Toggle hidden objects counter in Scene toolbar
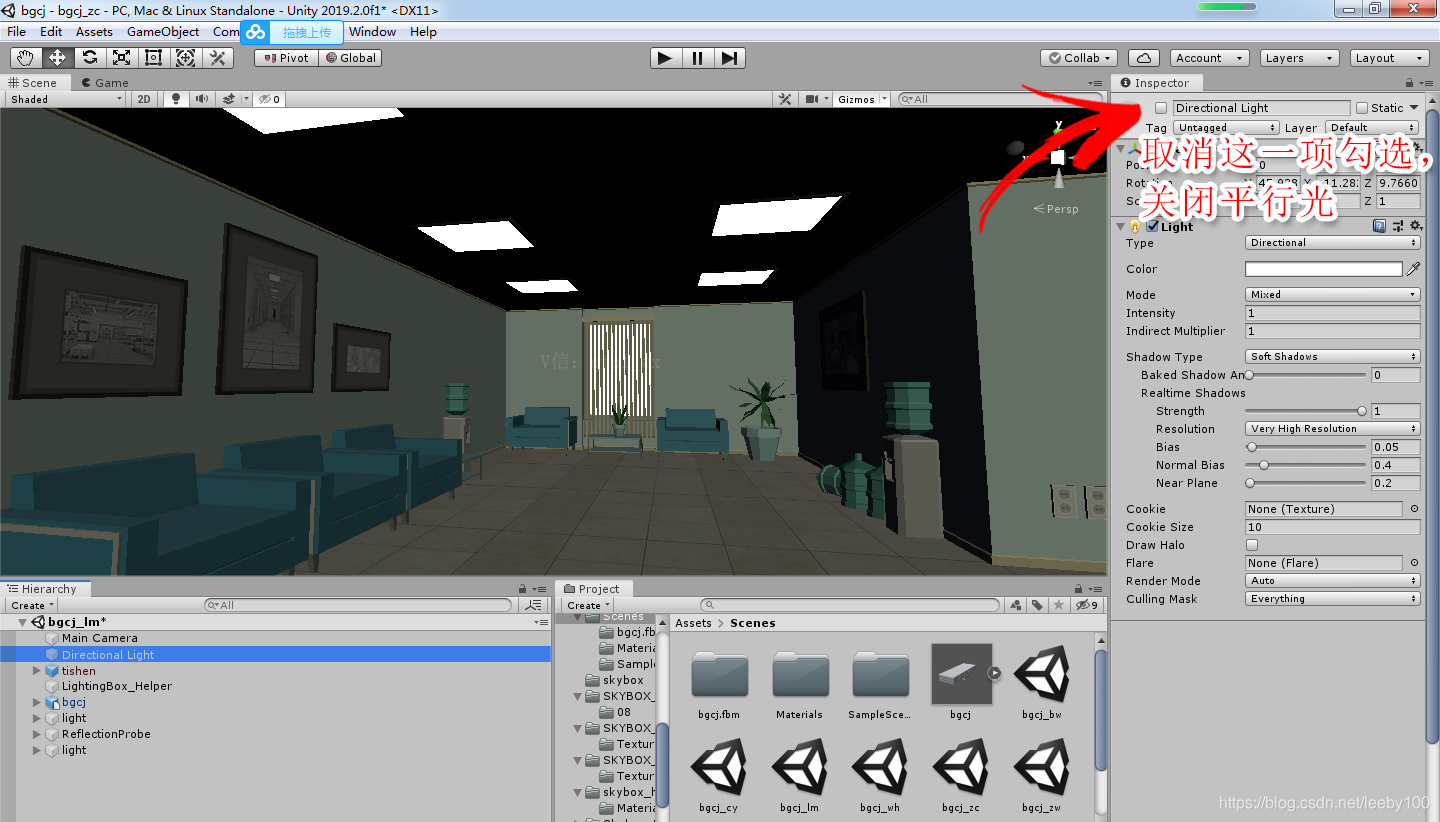 (x=268, y=99)
